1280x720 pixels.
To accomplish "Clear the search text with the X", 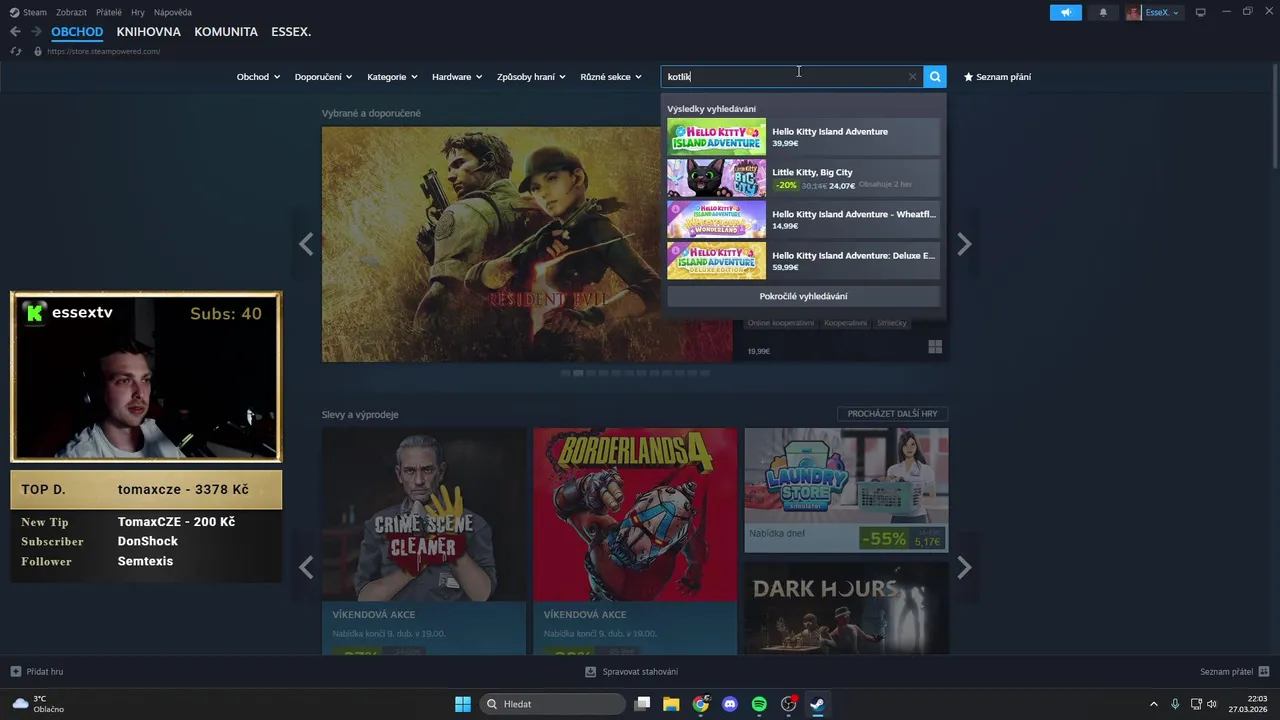I will (x=912, y=77).
